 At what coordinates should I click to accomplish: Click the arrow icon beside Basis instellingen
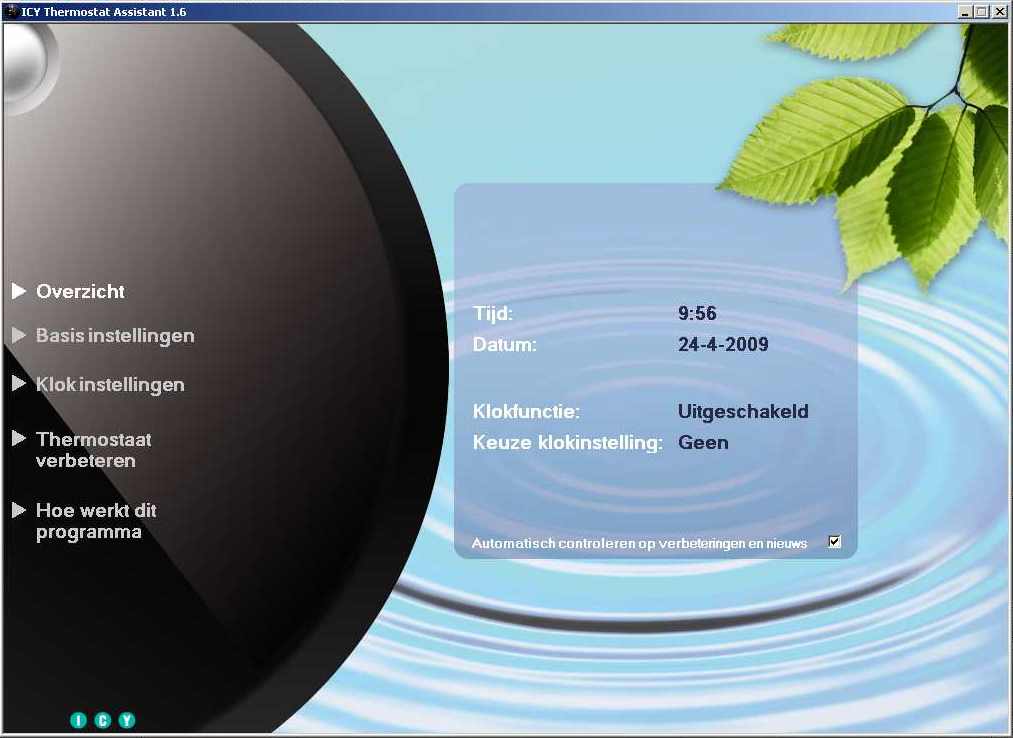(x=19, y=335)
